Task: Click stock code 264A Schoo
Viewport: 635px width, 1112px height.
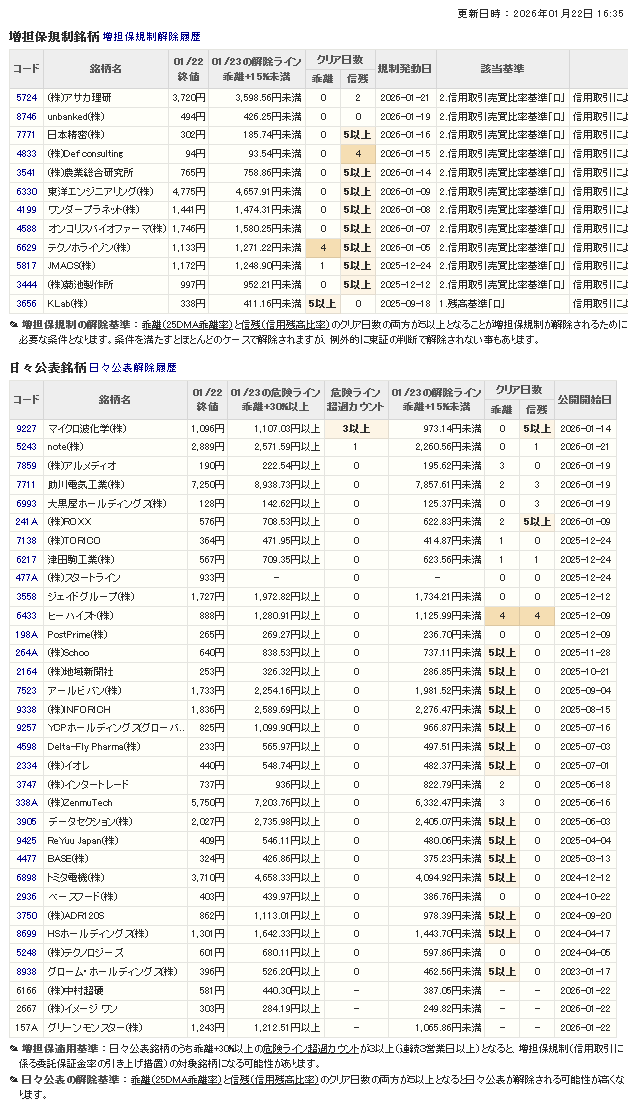Action: coord(26,653)
